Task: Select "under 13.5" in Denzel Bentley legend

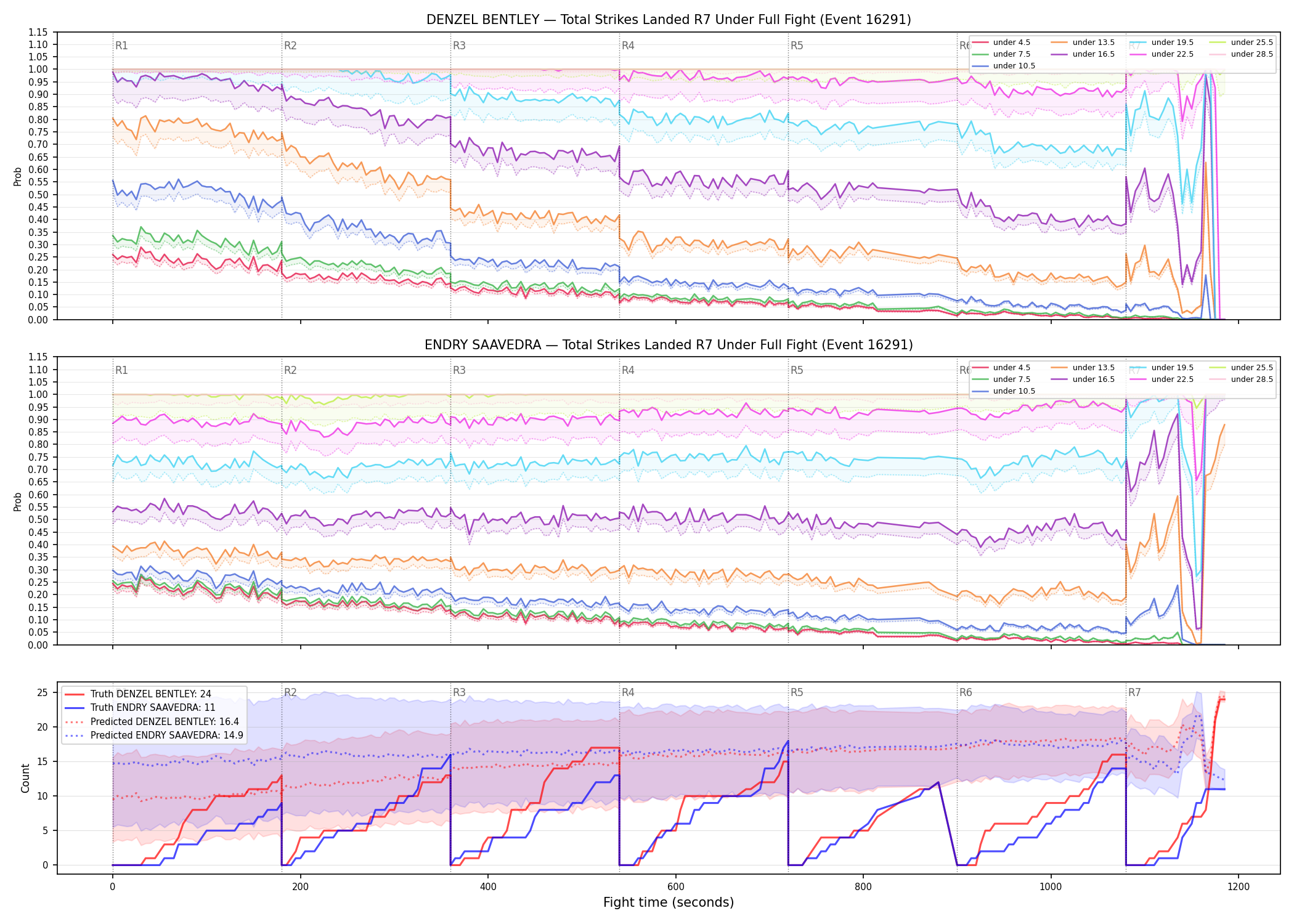Action: tap(1093, 43)
